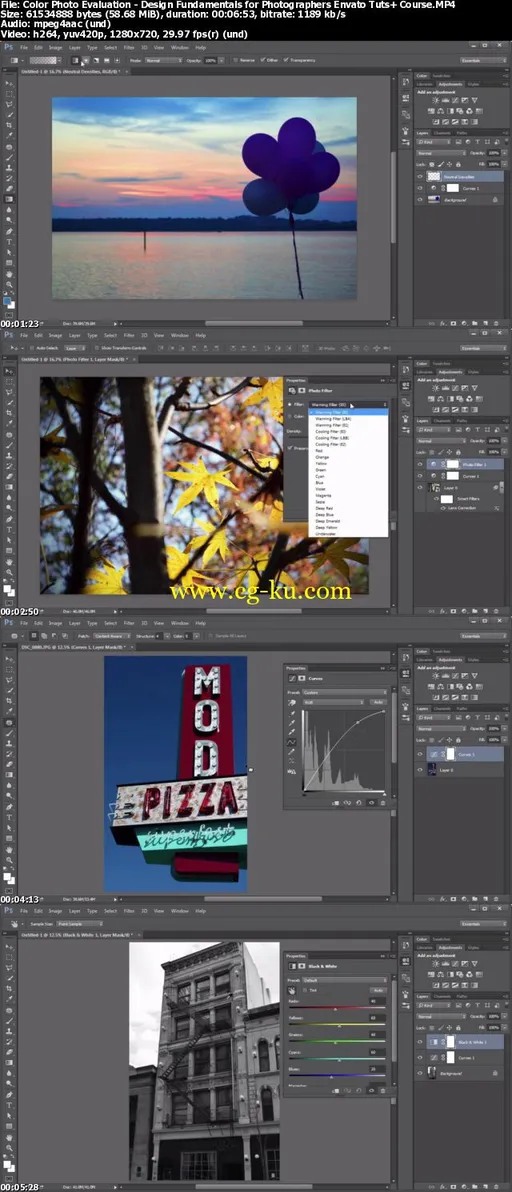The height and width of the screenshot is (1192, 512).
Task: Pick the Gradient tool in the building screenshot
Action: pyautogui.click(x=9, y=1062)
